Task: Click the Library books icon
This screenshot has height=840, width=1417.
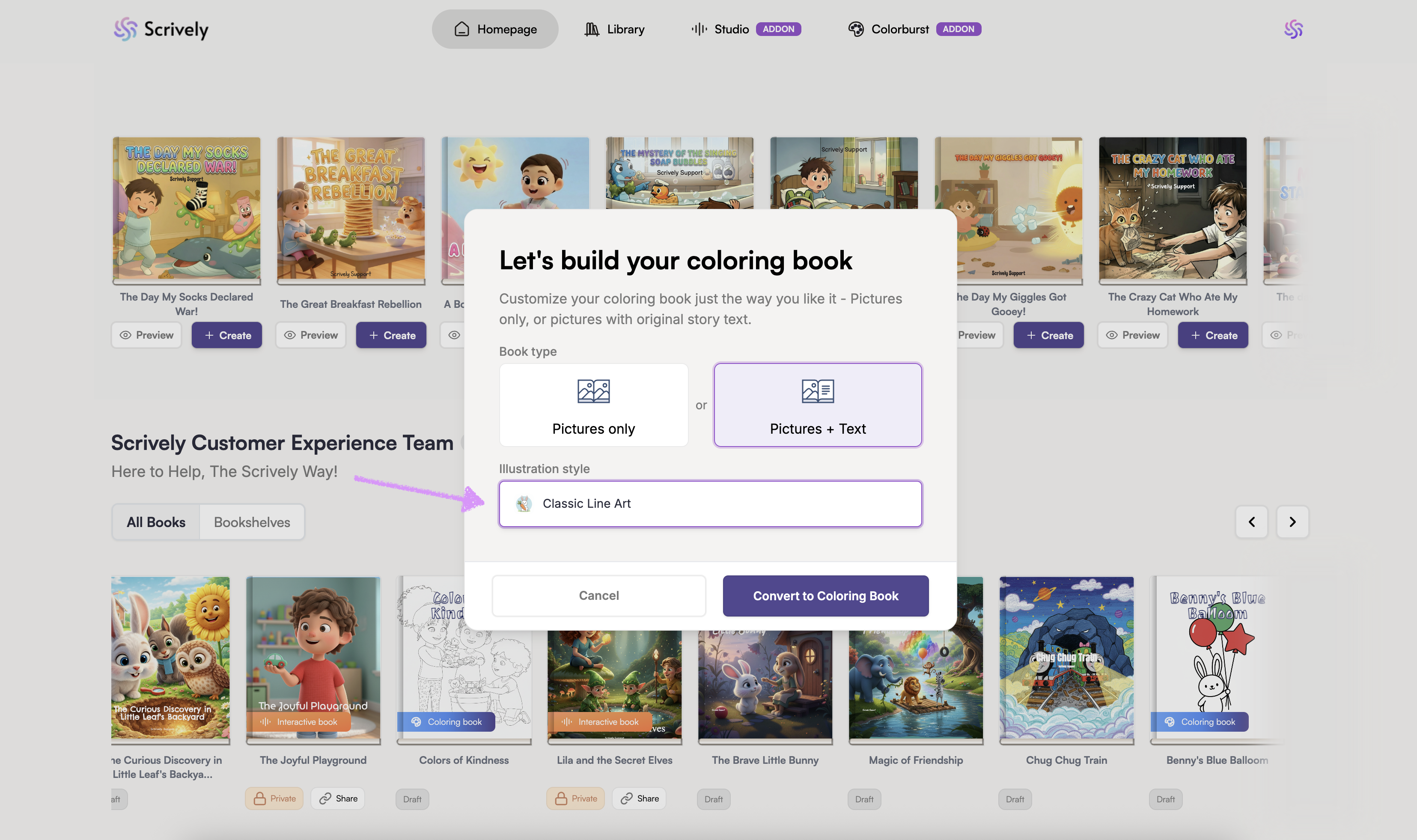Action: (x=591, y=29)
